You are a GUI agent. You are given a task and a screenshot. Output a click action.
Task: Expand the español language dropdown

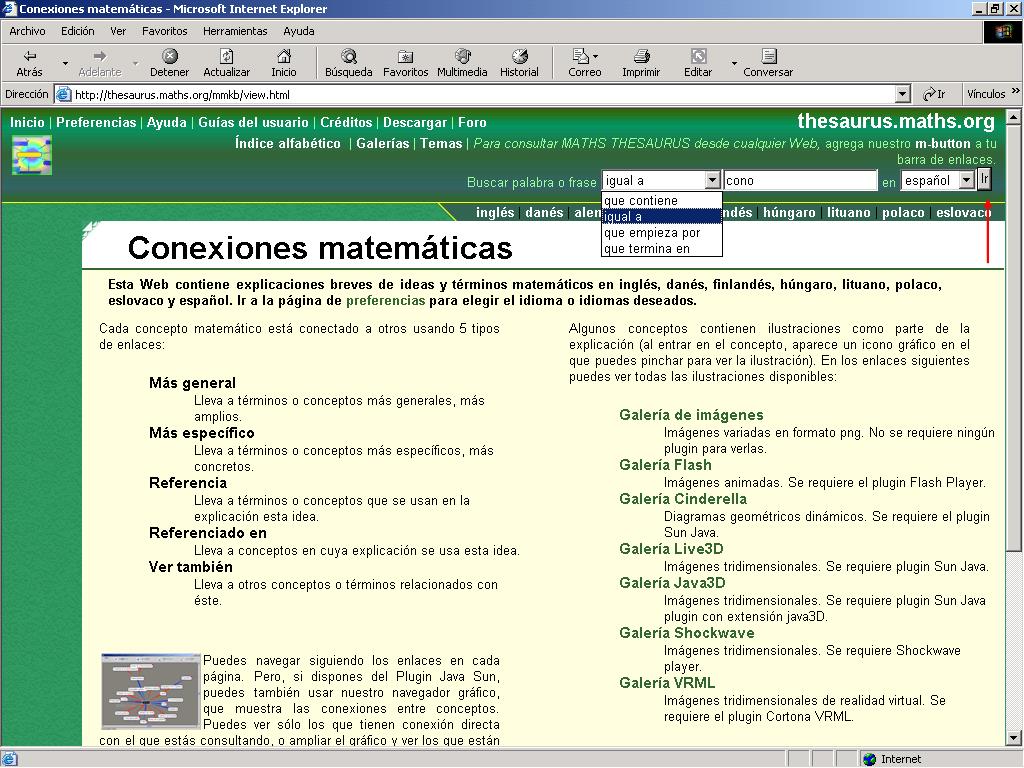(x=966, y=181)
